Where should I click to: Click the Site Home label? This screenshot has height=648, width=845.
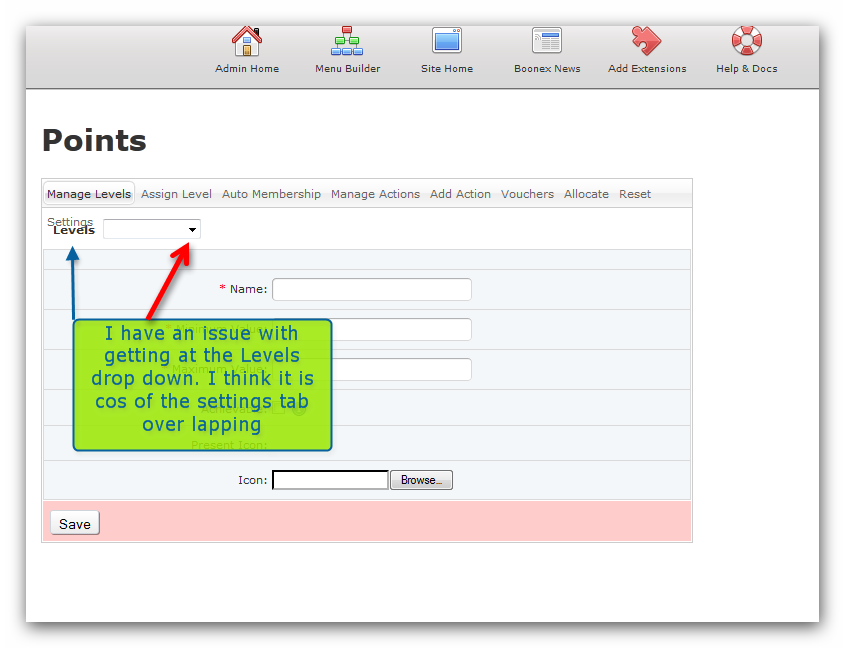click(x=447, y=68)
